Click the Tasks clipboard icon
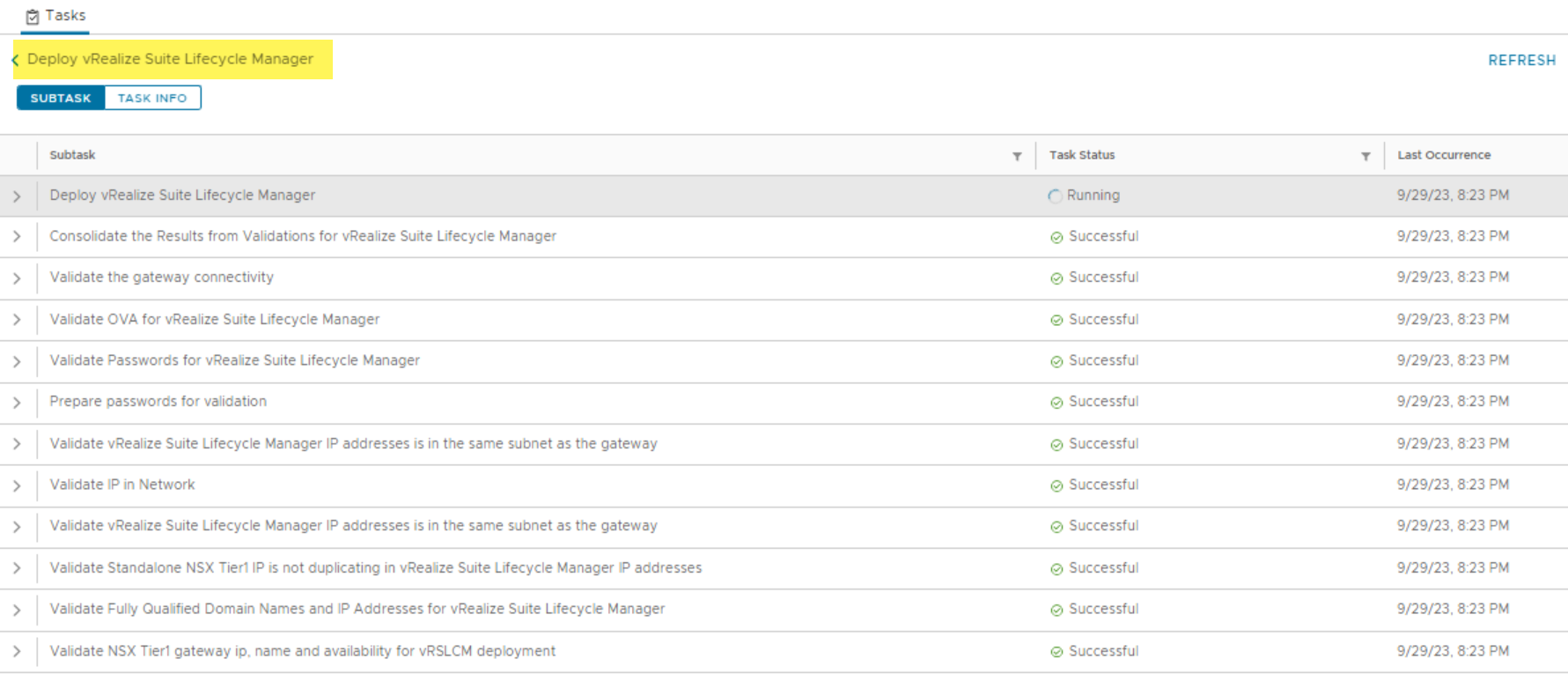 [33, 16]
